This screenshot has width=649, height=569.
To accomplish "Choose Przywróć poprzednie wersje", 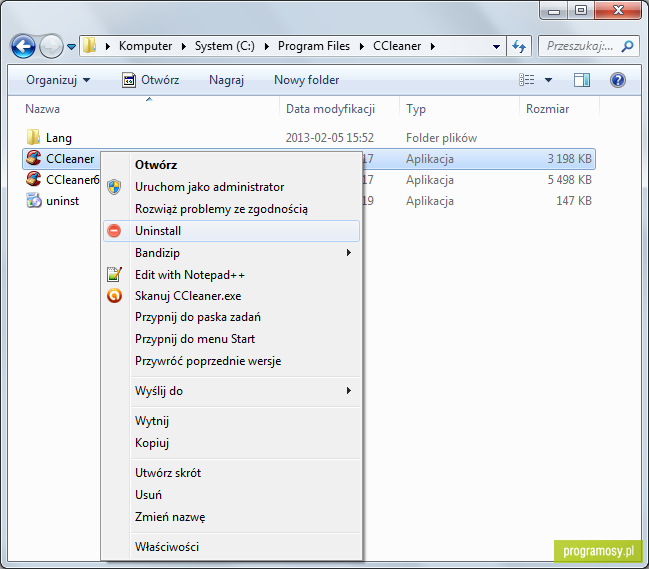I will point(231,360).
